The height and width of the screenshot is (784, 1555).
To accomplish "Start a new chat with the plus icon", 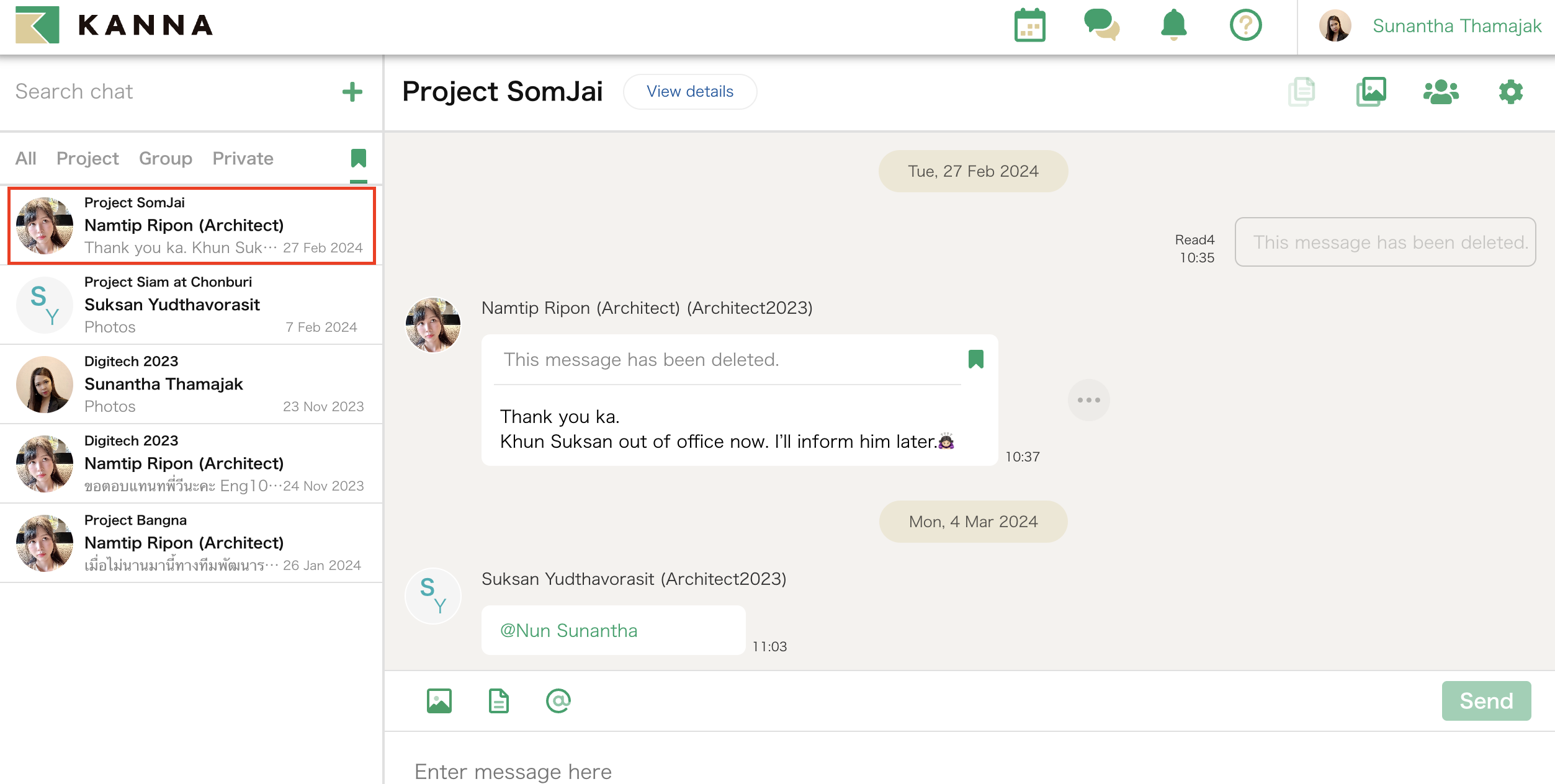I will click(352, 91).
